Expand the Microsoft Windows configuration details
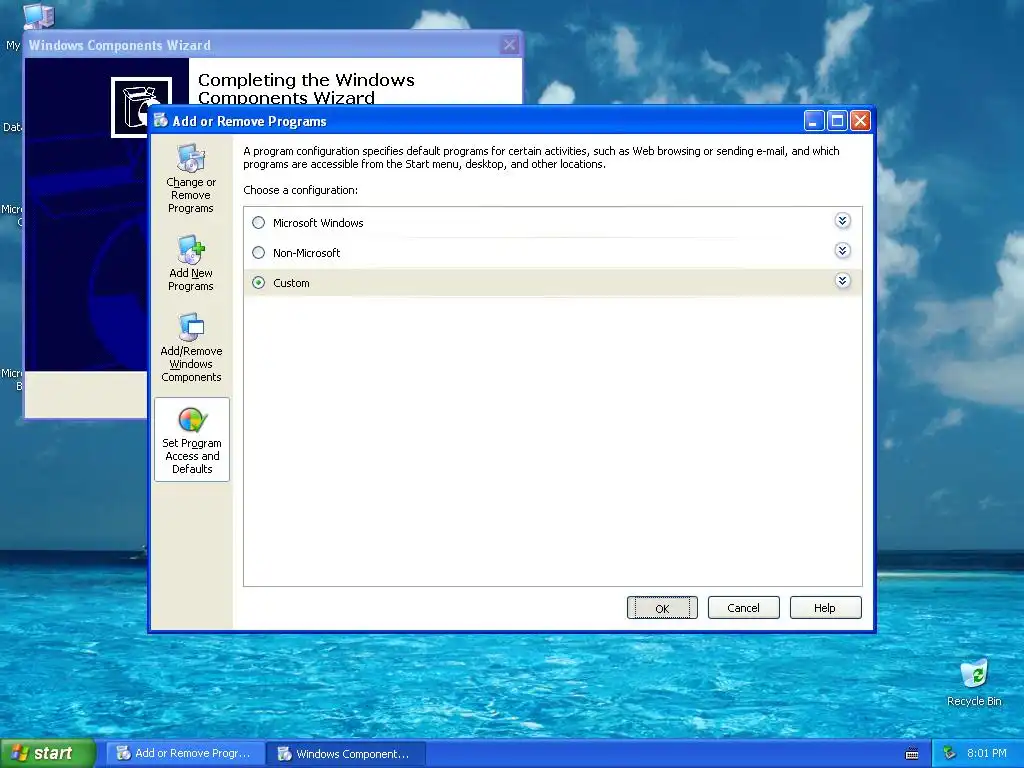Screen dimensions: 1024x768 coord(842,221)
